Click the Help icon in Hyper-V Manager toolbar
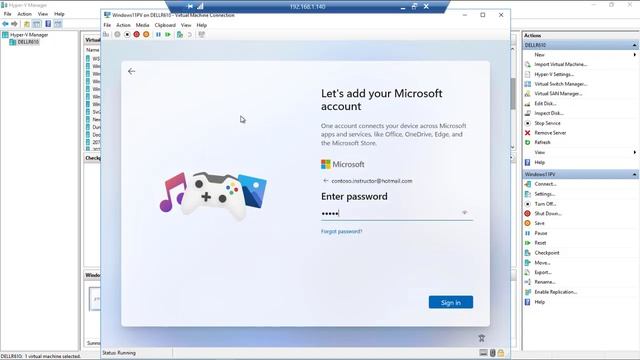The height and width of the screenshot is (360, 640). point(48,24)
